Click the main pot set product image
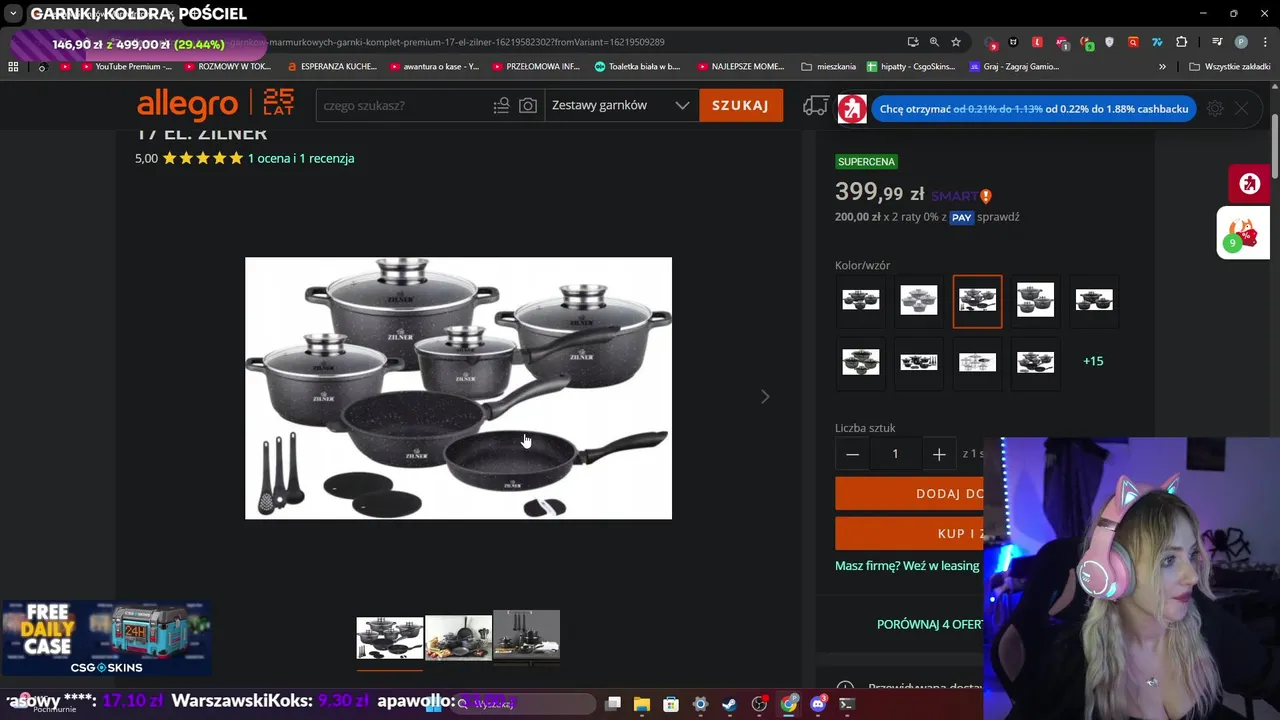This screenshot has height=720, width=1280. 459,388
